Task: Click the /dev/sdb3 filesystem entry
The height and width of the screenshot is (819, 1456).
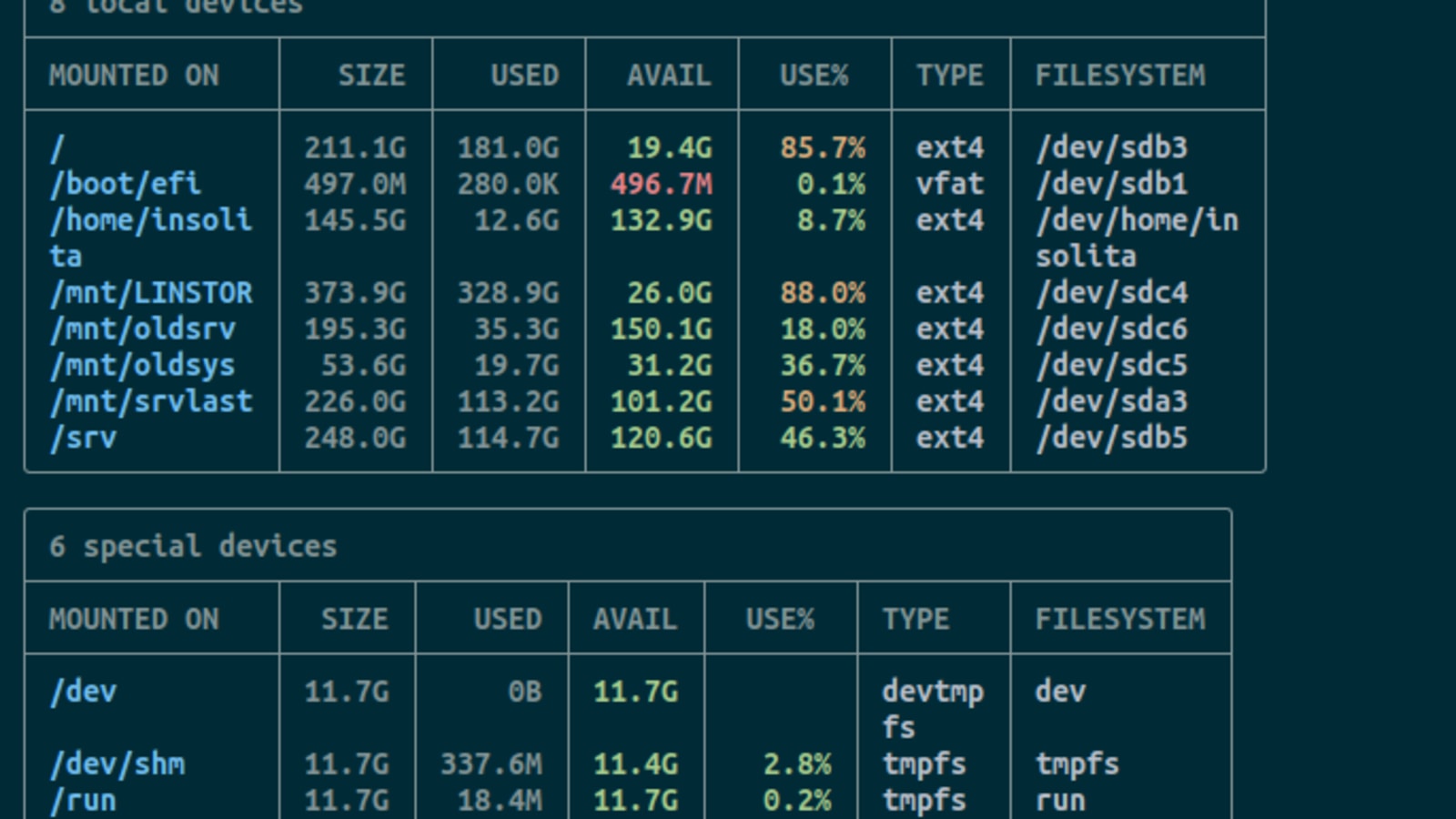Action: pyautogui.click(x=1112, y=147)
